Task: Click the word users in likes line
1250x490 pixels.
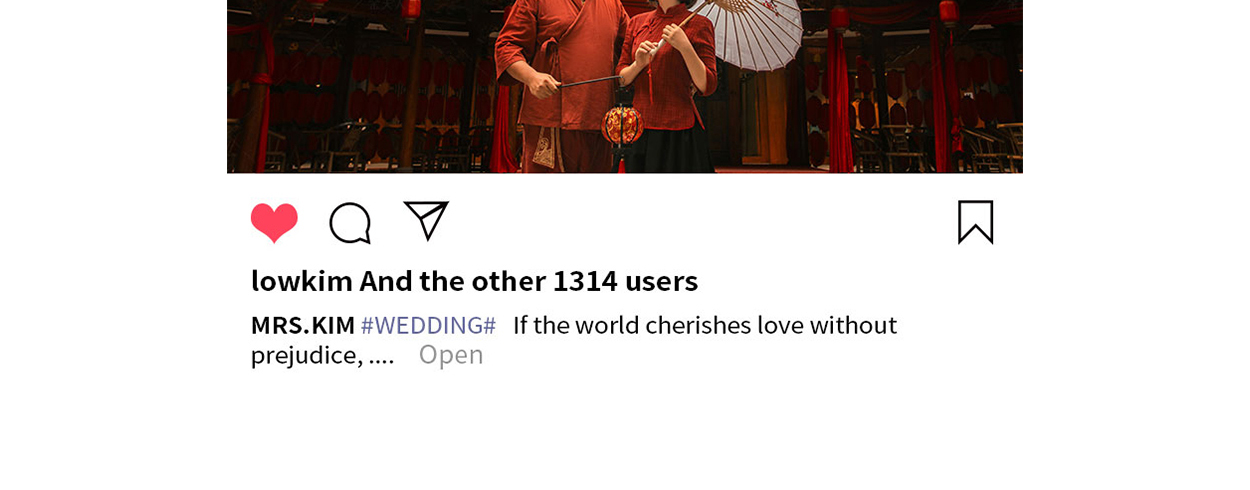Action: coord(662,281)
